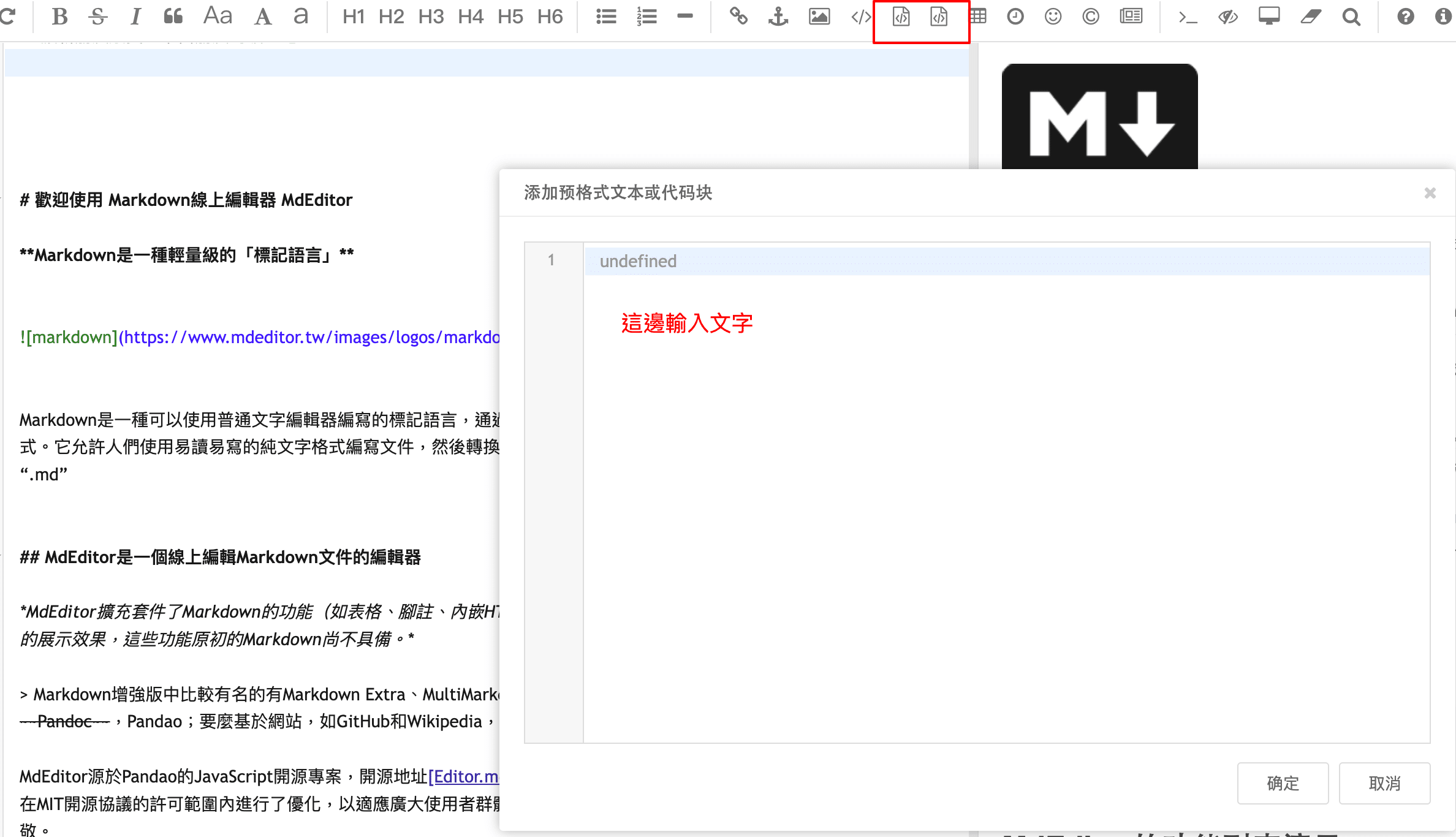1456x837 pixels.
Task: Close the code block dialog
Action: coord(1430,193)
